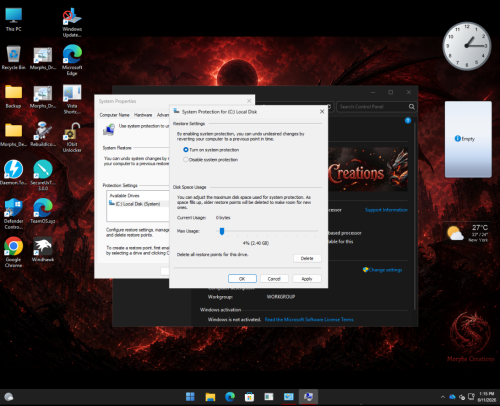Select the Morphs_De folder on desktop

pyautogui.click(x=13, y=134)
